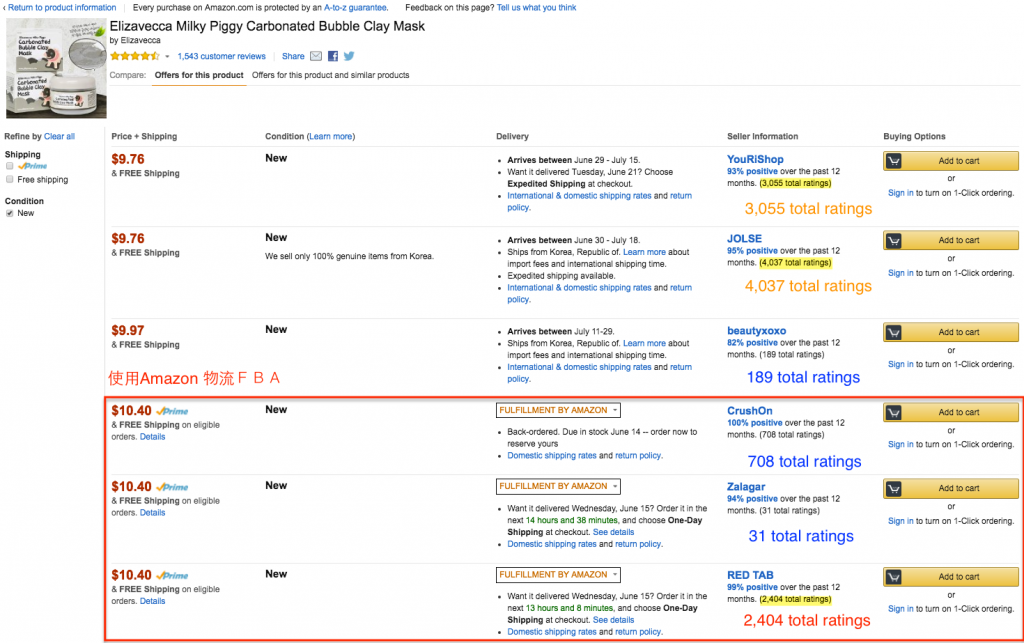Click the Share link
Screen dimensions: 1024x643
point(293,56)
